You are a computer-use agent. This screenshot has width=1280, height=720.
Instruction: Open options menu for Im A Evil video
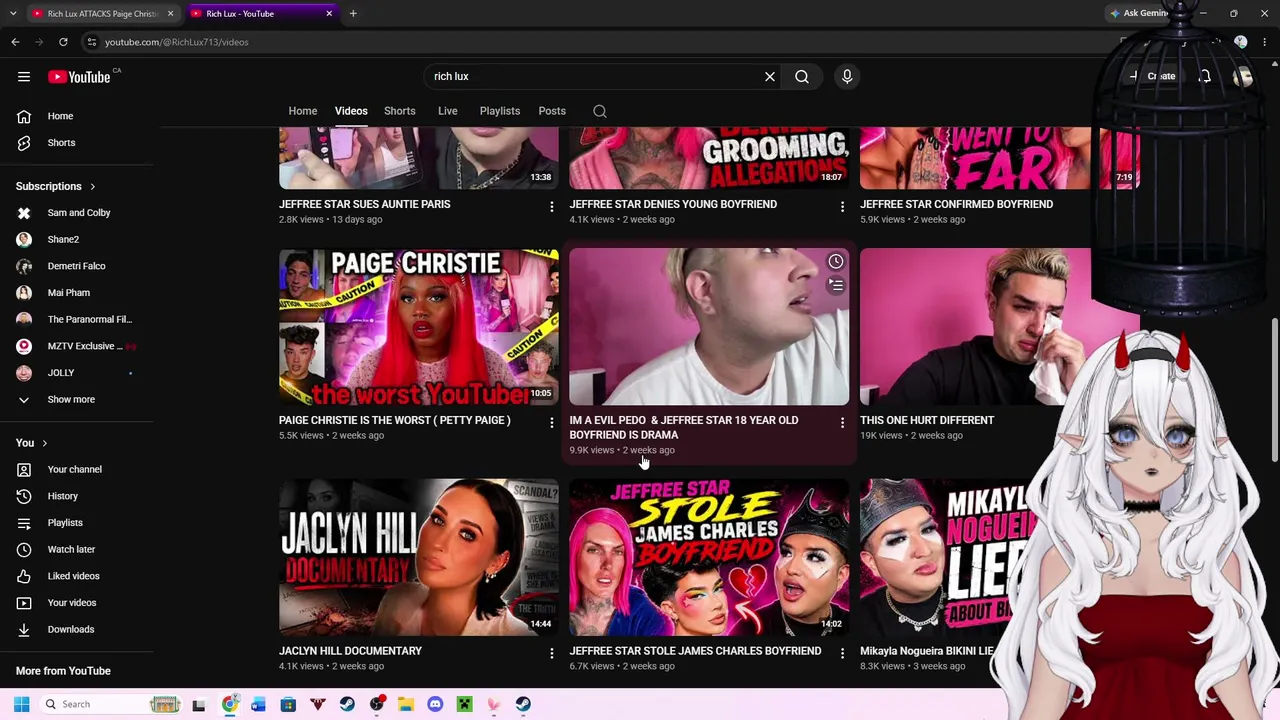tap(842, 422)
